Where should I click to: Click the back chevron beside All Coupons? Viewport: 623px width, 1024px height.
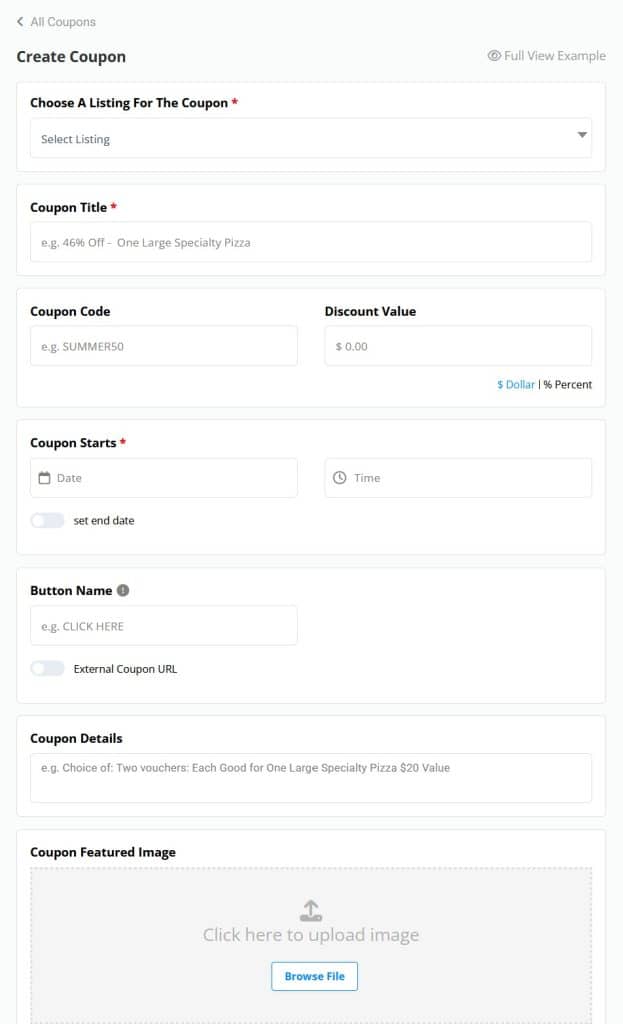click(20, 22)
